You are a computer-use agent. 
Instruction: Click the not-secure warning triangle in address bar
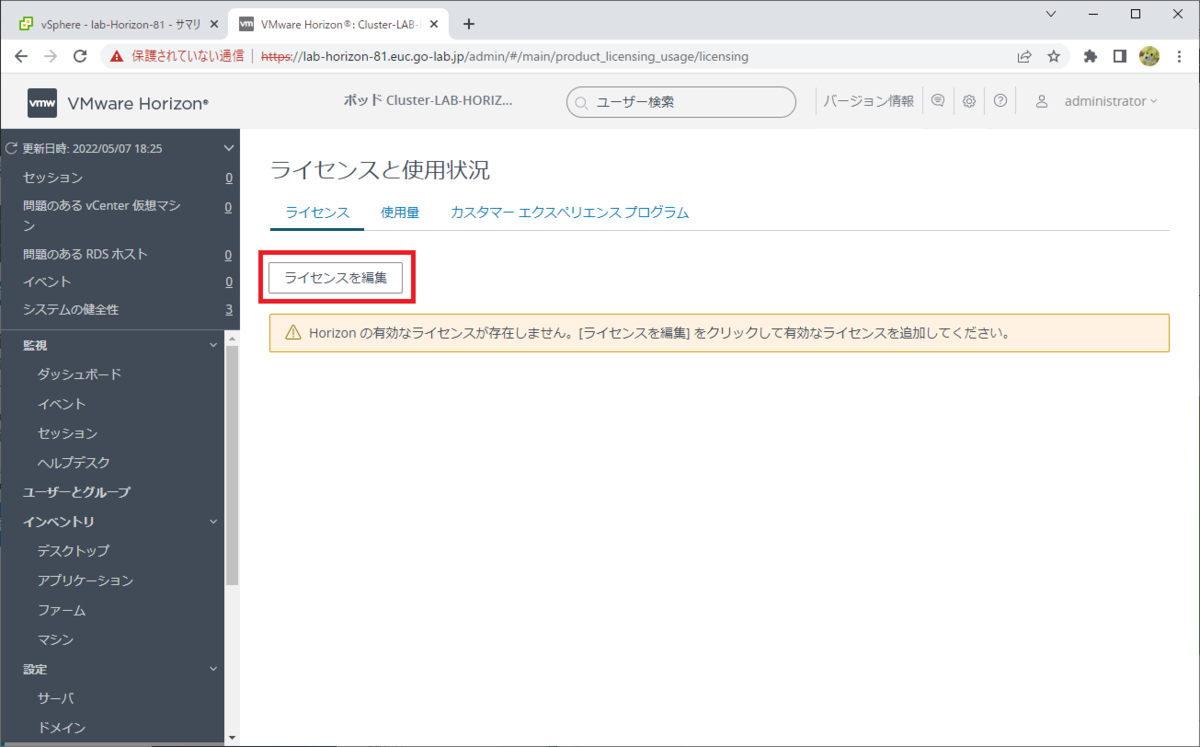pyautogui.click(x=118, y=56)
